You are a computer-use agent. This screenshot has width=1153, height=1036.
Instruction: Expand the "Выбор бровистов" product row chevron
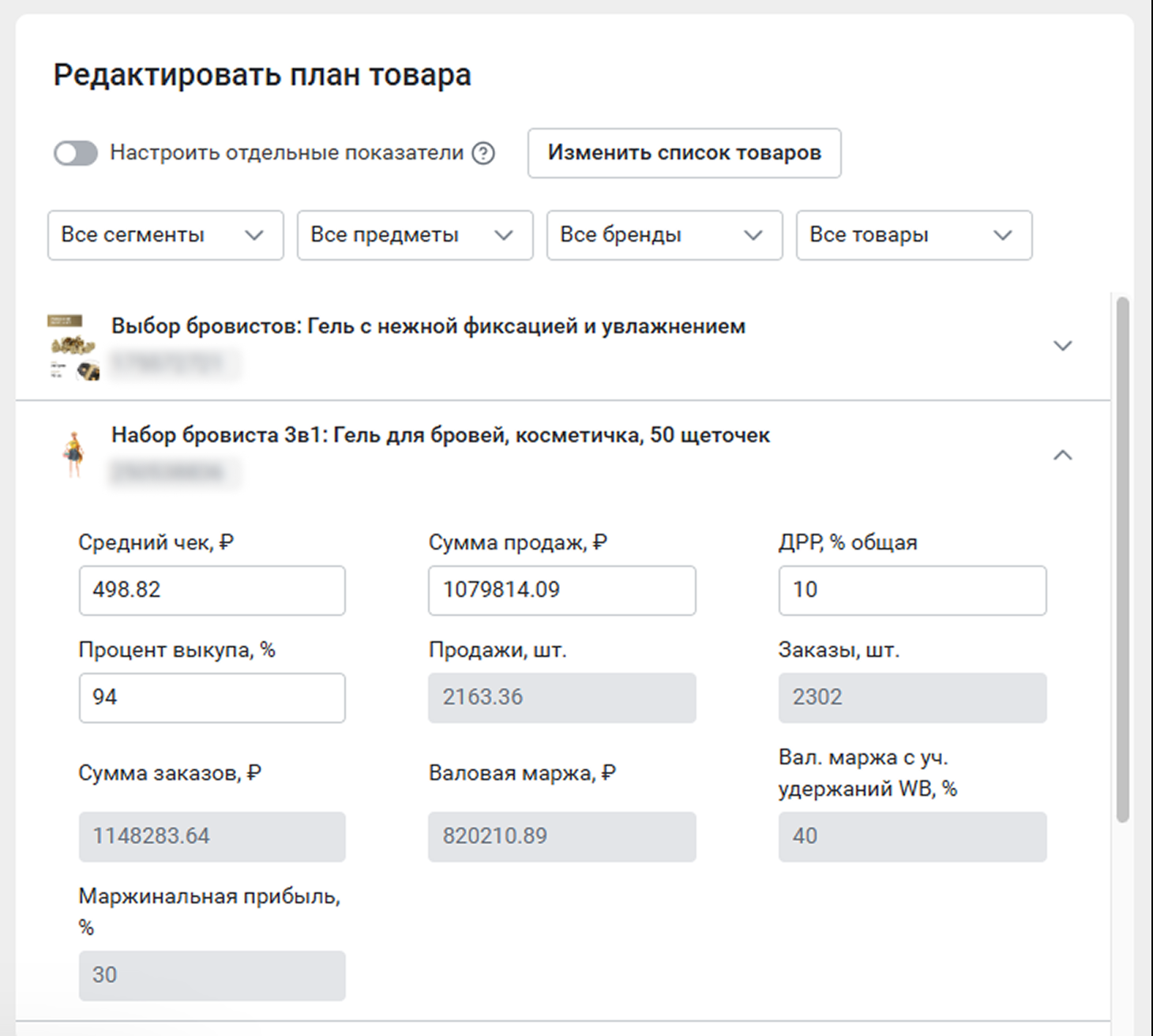[1063, 346]
